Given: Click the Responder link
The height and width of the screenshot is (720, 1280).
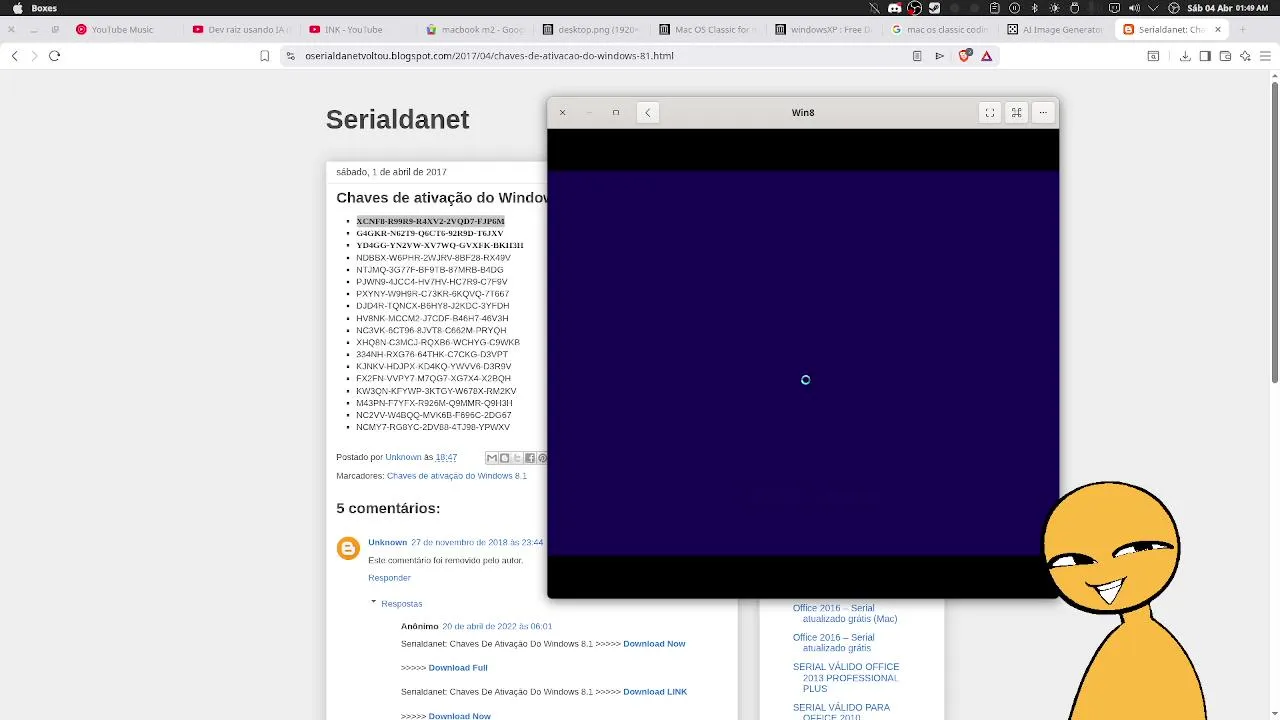Looking at the screenshot, I should (389, 578).
